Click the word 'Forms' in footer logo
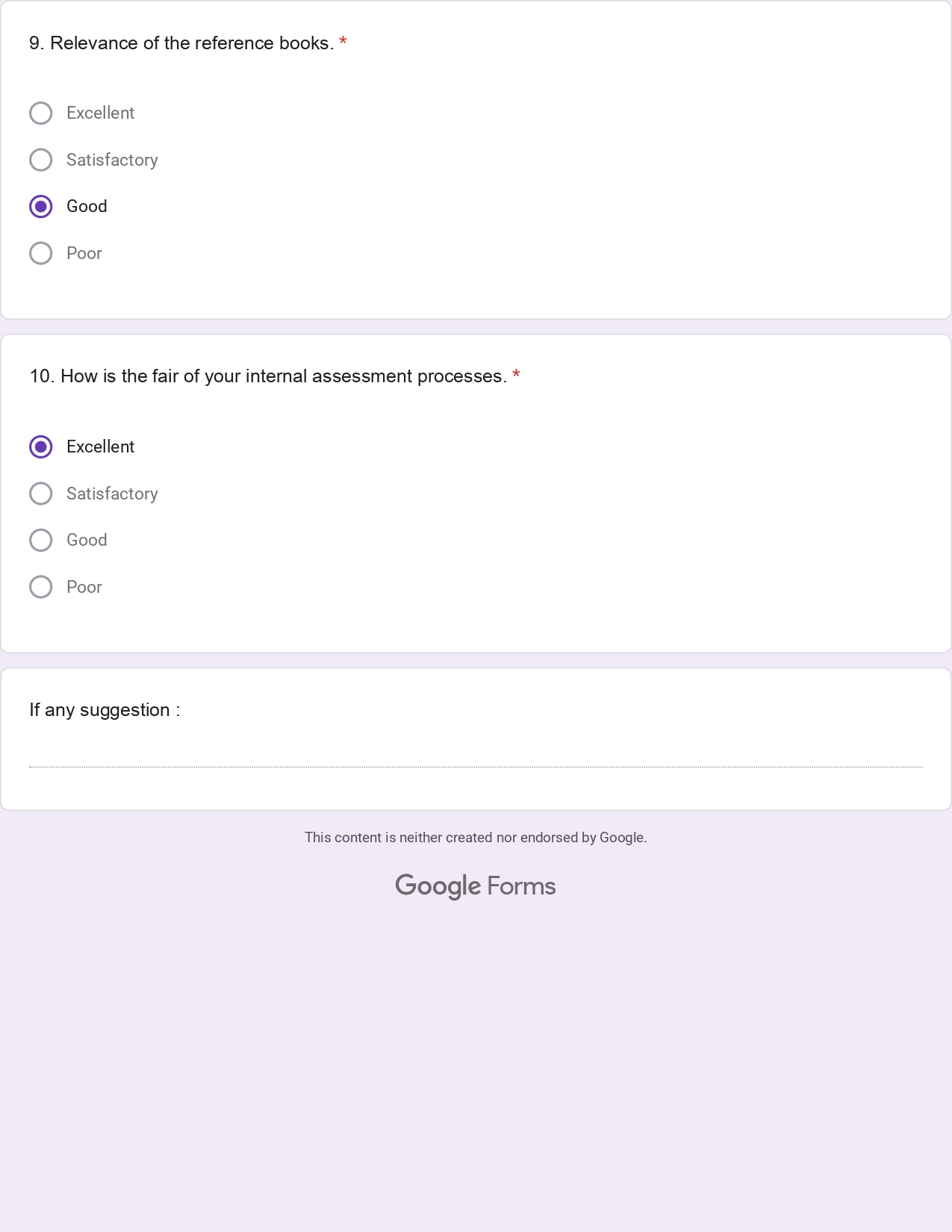The height and width of the screenshot is (1232, 952). point(521,886)
